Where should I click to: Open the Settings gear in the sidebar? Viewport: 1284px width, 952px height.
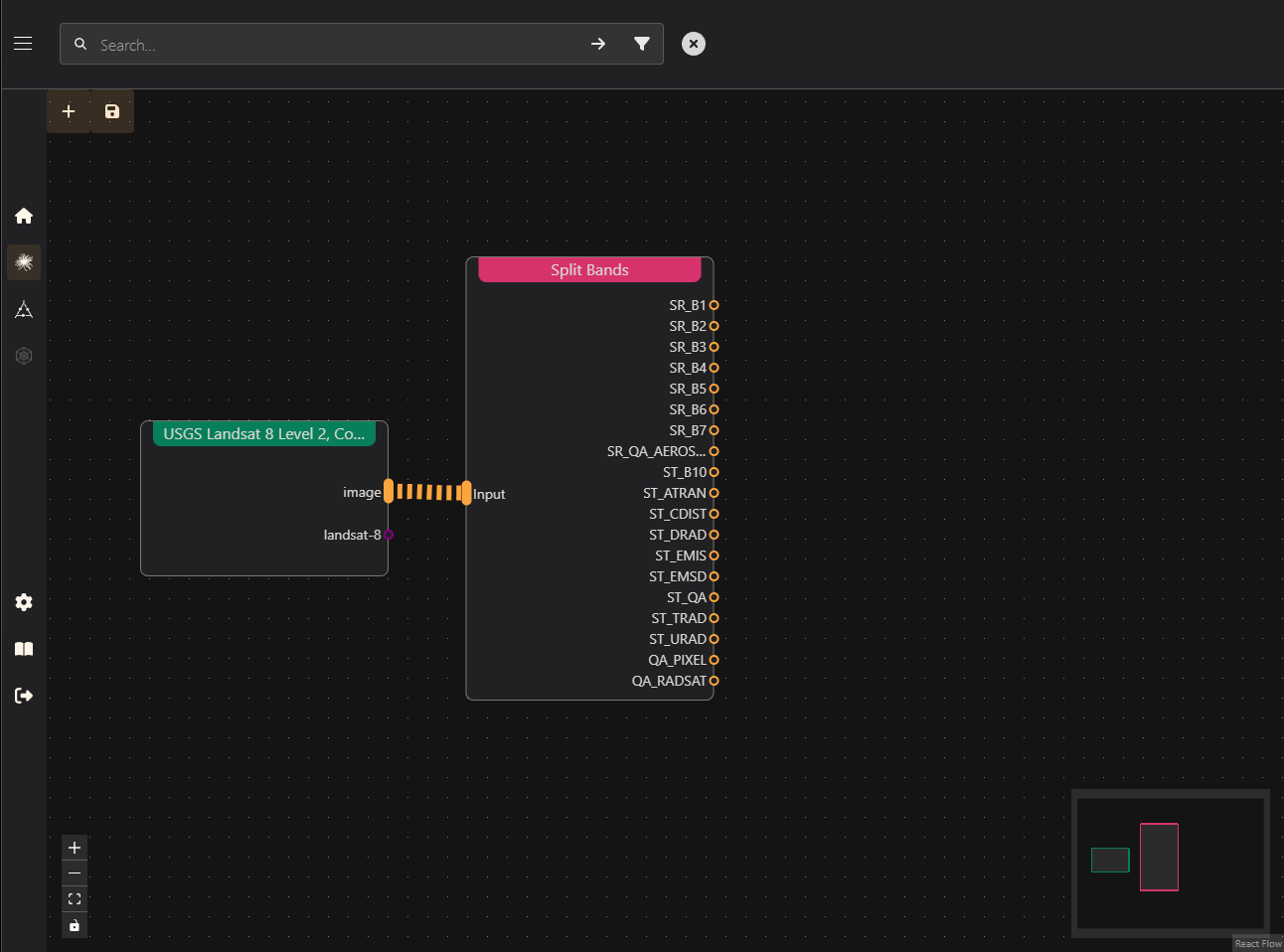pyautogui.click(x=24, y=602)
